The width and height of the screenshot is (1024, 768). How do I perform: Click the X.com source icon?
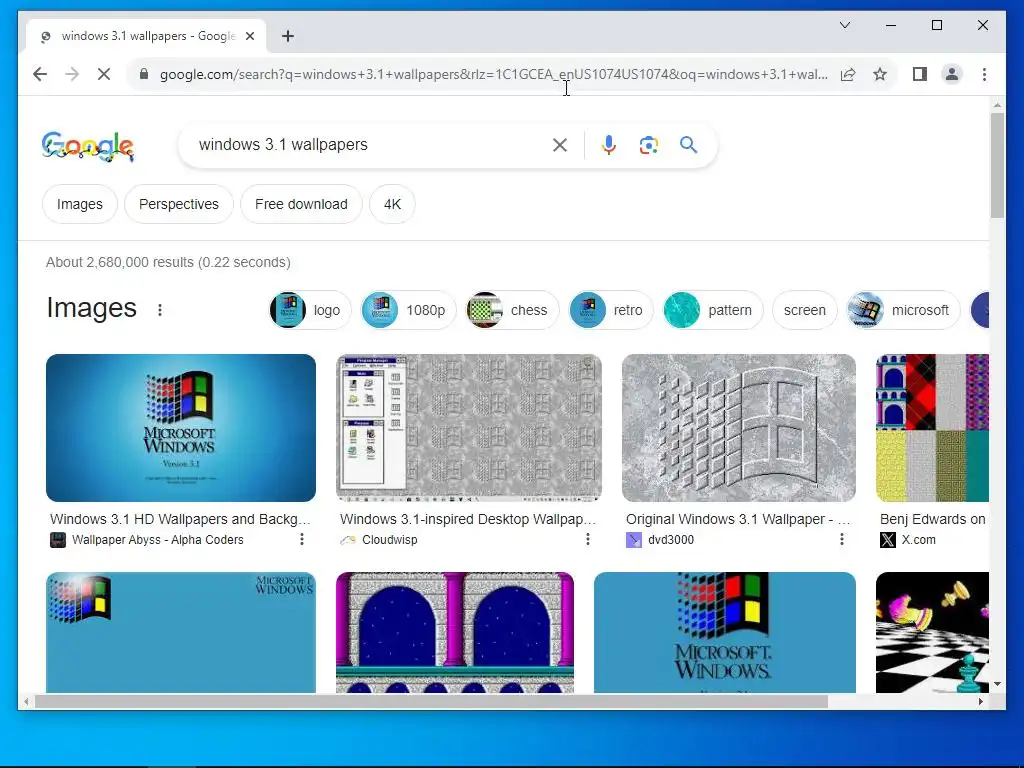coord(888,540)
